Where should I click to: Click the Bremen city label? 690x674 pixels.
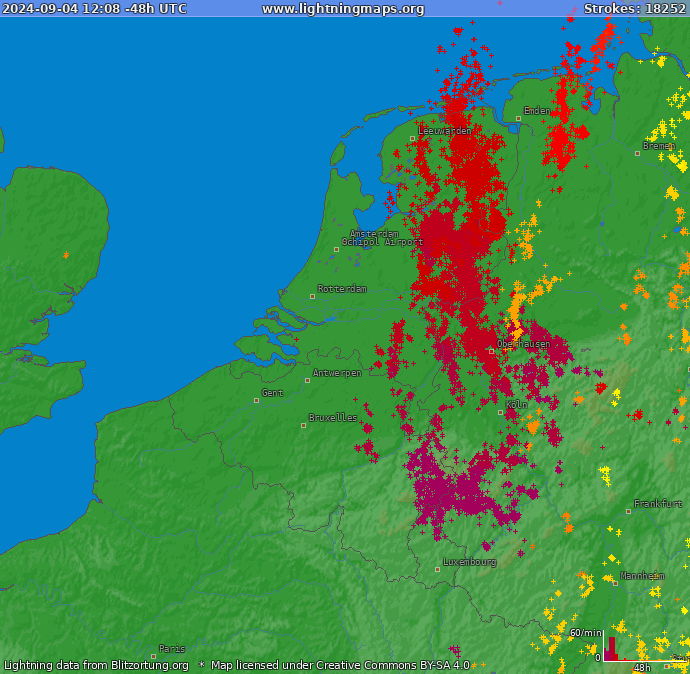pyautogui.click(x=659, y=146)
